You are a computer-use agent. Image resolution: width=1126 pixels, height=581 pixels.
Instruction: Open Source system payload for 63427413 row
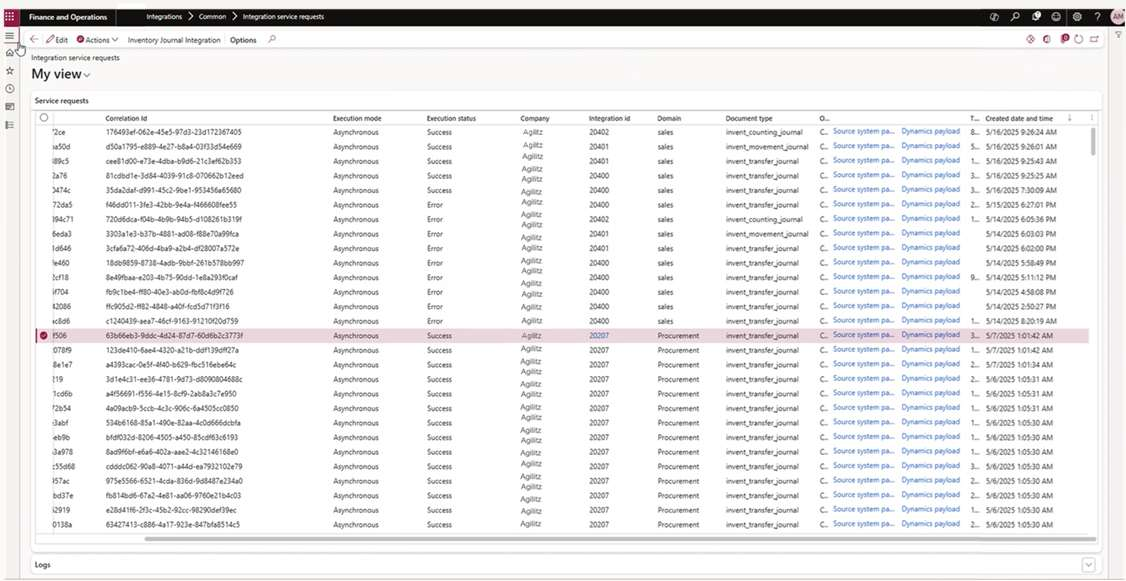pyautogui.click(x=864, y=524)
